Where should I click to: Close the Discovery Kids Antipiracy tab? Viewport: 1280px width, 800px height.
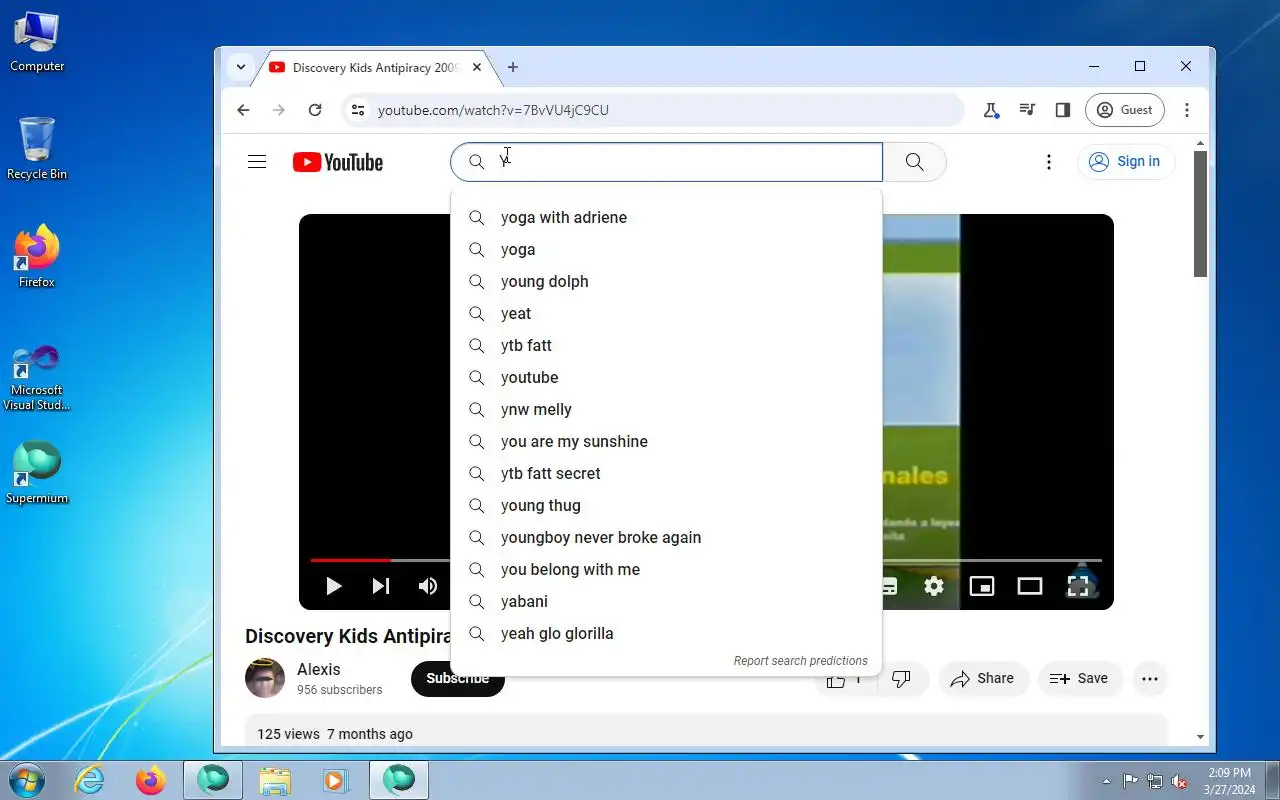click(477, 67)
